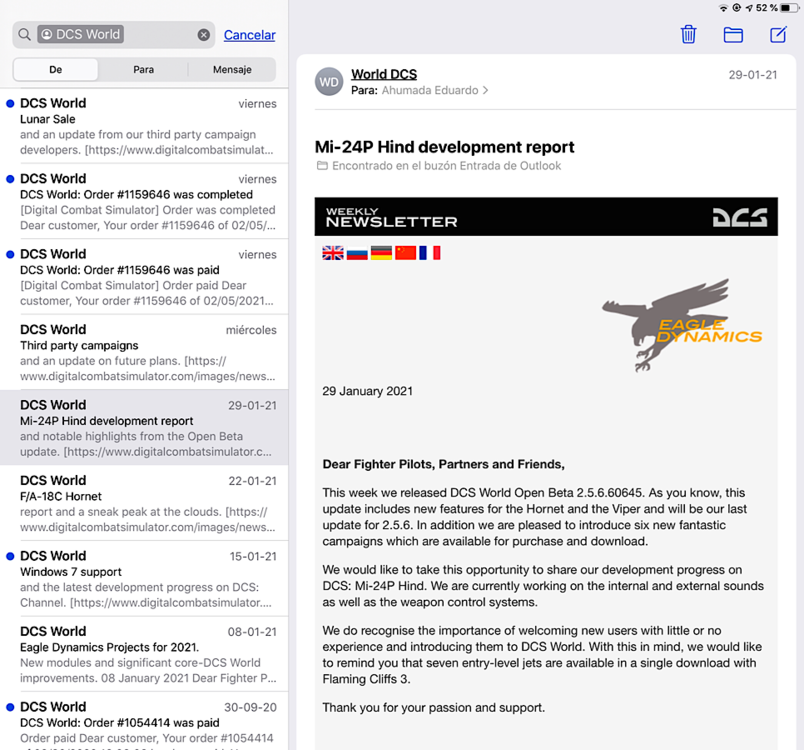Image resolution: width=804 pixels, height=750 pixels.
Task: Click the Encontrado en el buzón Entrada label
Action: [446, 166]
